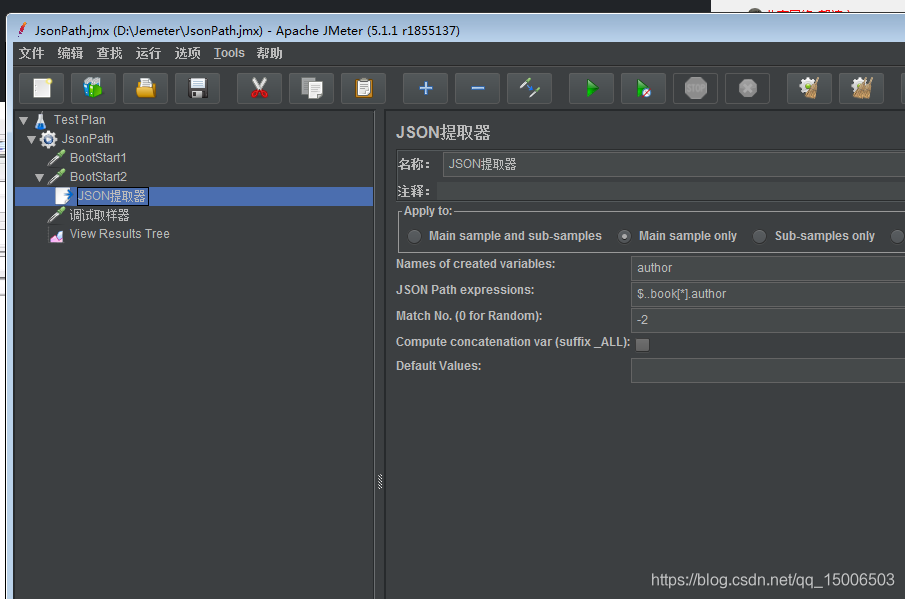The width and height of the screenshot is (905, 599).
Task: Click the BootStart1 sampler pipette icon
Action: click(x=57, y=158)
